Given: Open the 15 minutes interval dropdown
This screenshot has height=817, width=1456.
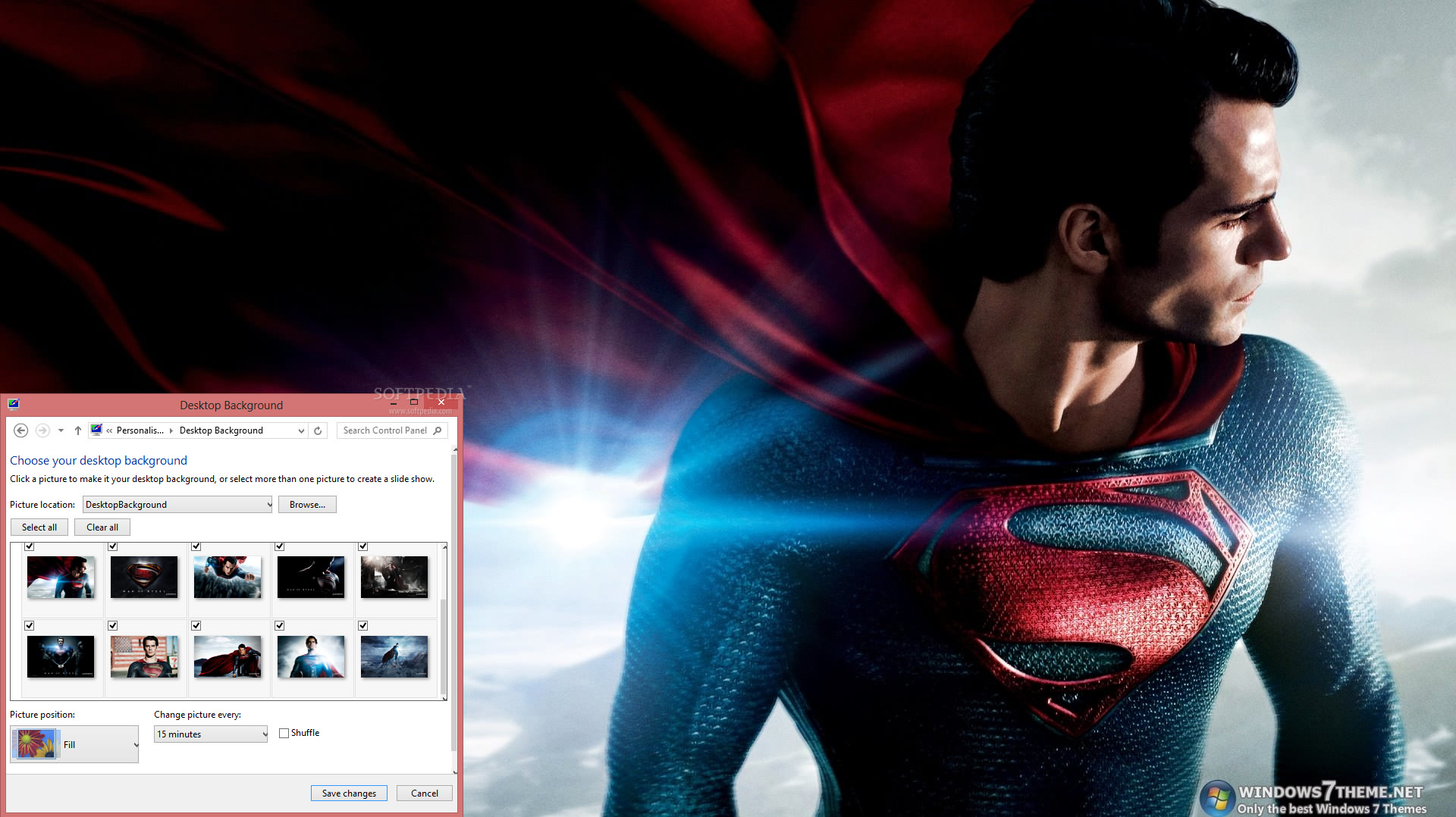Looking at the screenshot, I should (x=211, y=734).
